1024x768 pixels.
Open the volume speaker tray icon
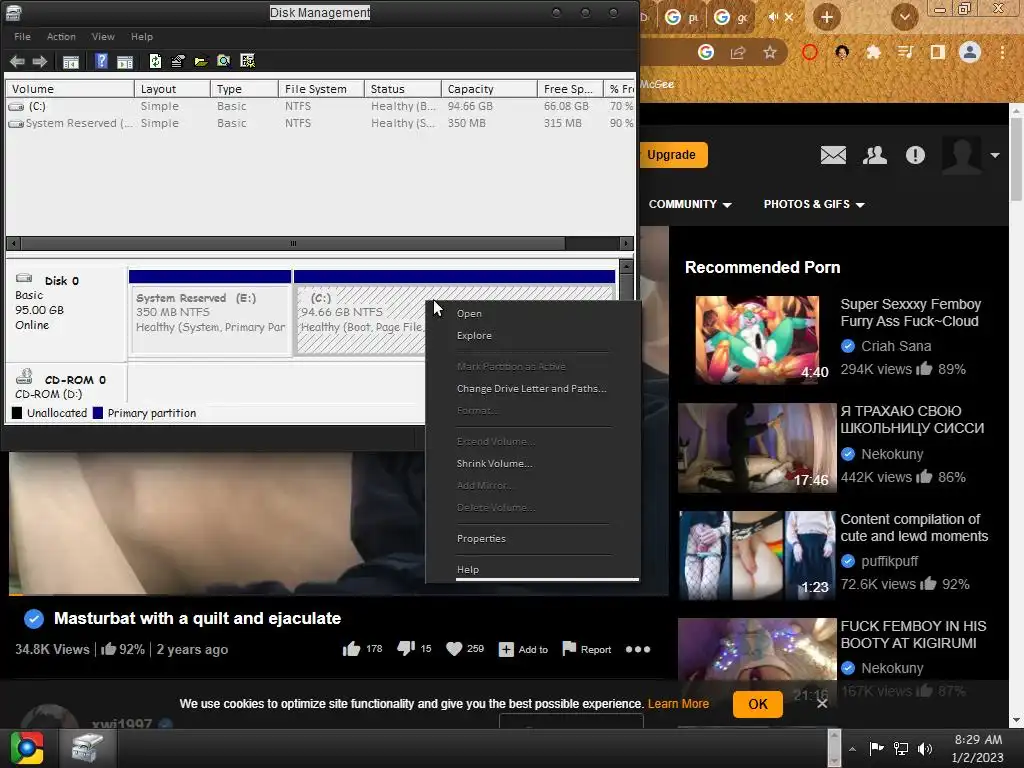click(925, 748)
